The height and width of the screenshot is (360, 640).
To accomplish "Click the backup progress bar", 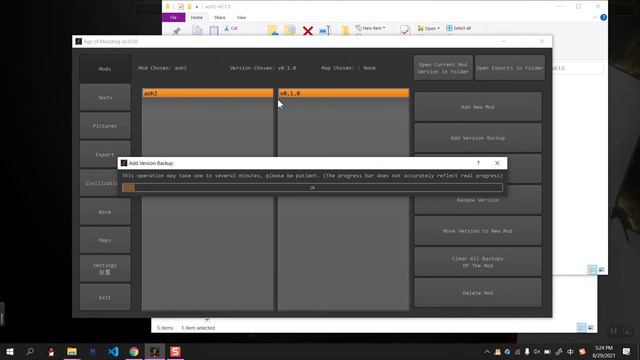I will tap(312, 188).
